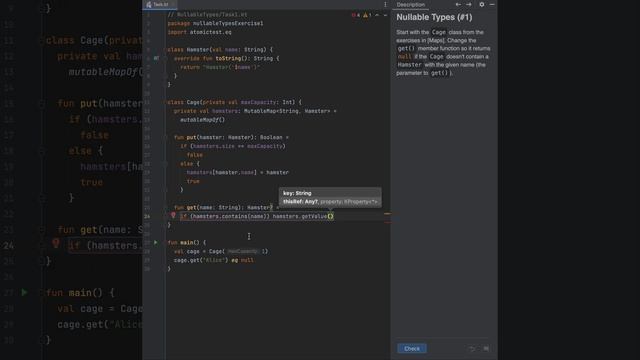
Task: Jump to next highlighted problem arrow
Action: [385, 15]
